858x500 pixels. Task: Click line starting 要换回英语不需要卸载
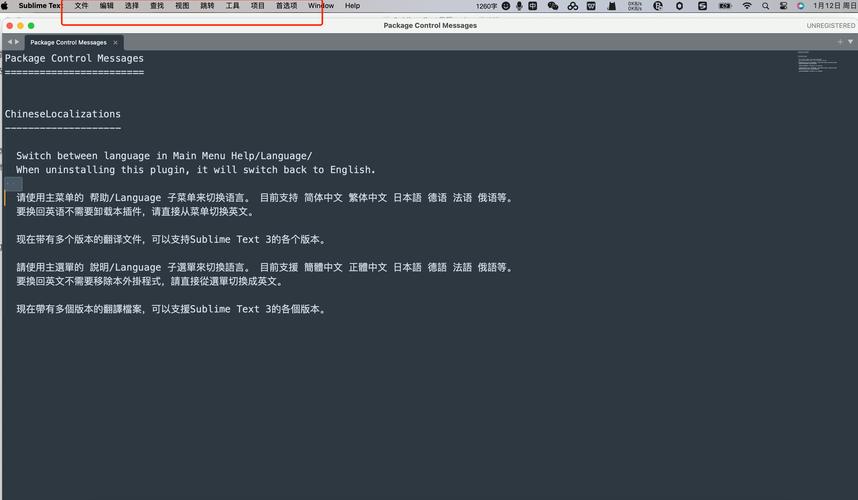pyautogui.click(x=135, y=212)
